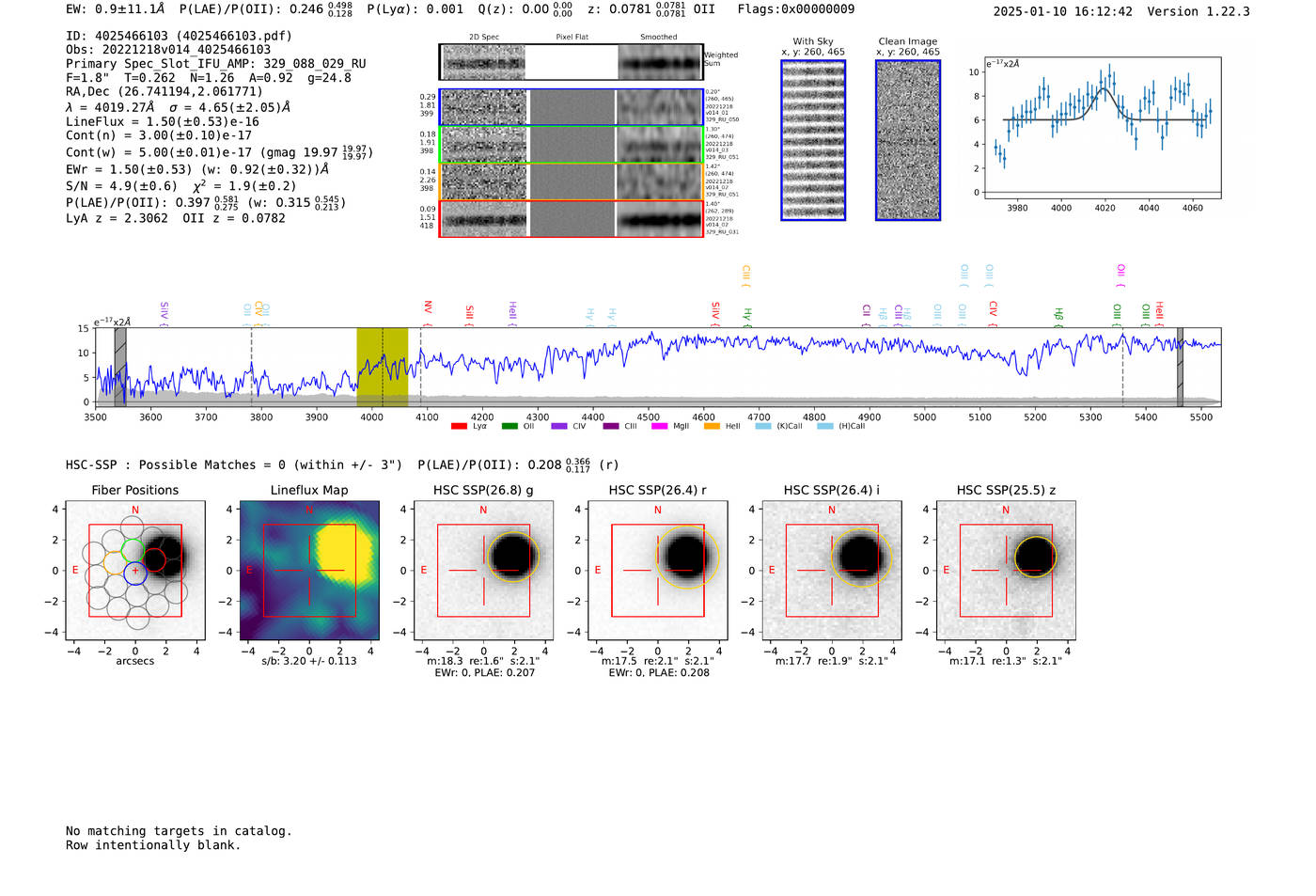Select the timestamp 2025-01-10 16:12:42
Viewport: 1316px width, 896px height.
pyautogui.click(x=1063, y=11)
